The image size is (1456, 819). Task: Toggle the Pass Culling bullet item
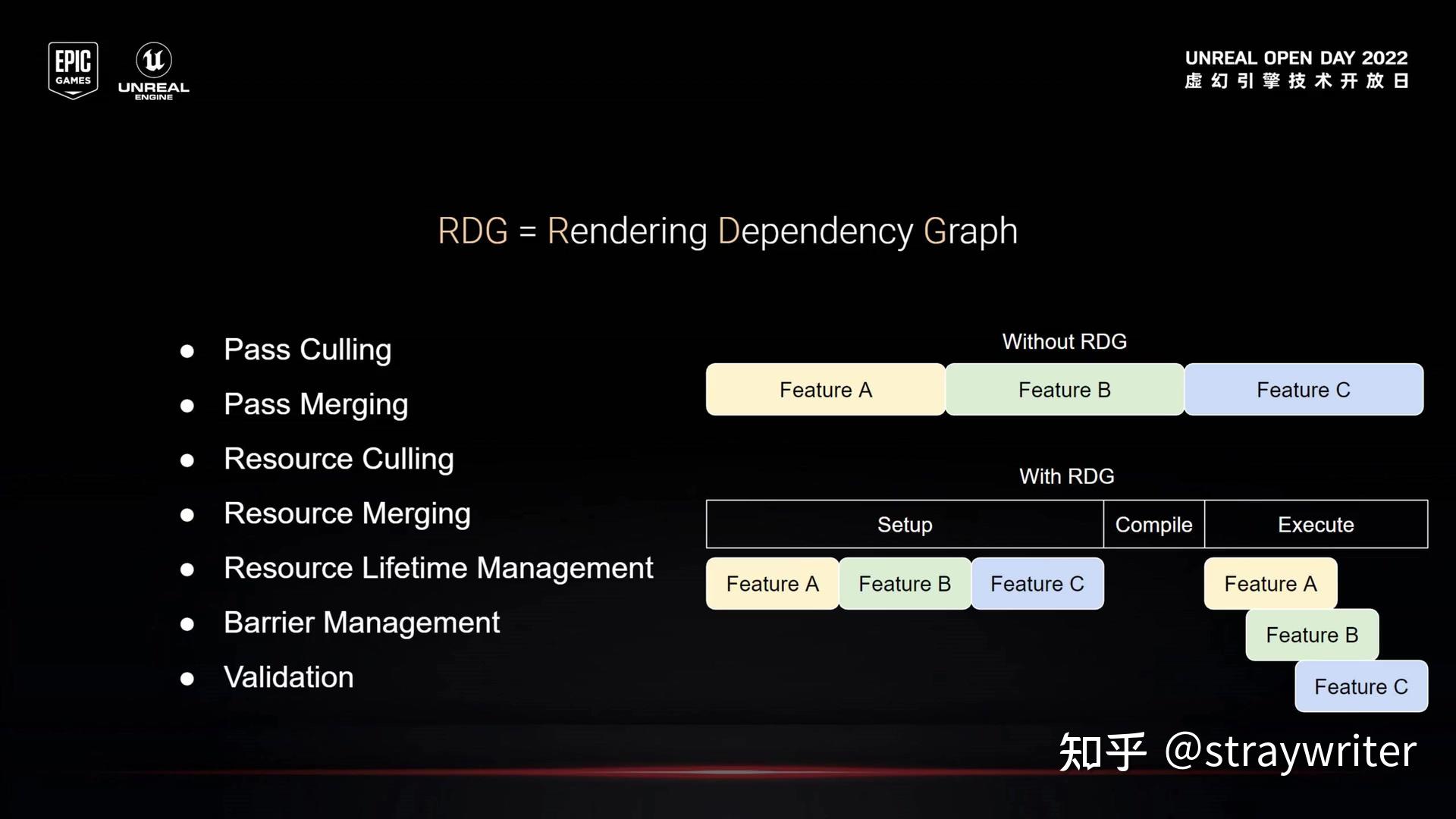pos(306,349)
